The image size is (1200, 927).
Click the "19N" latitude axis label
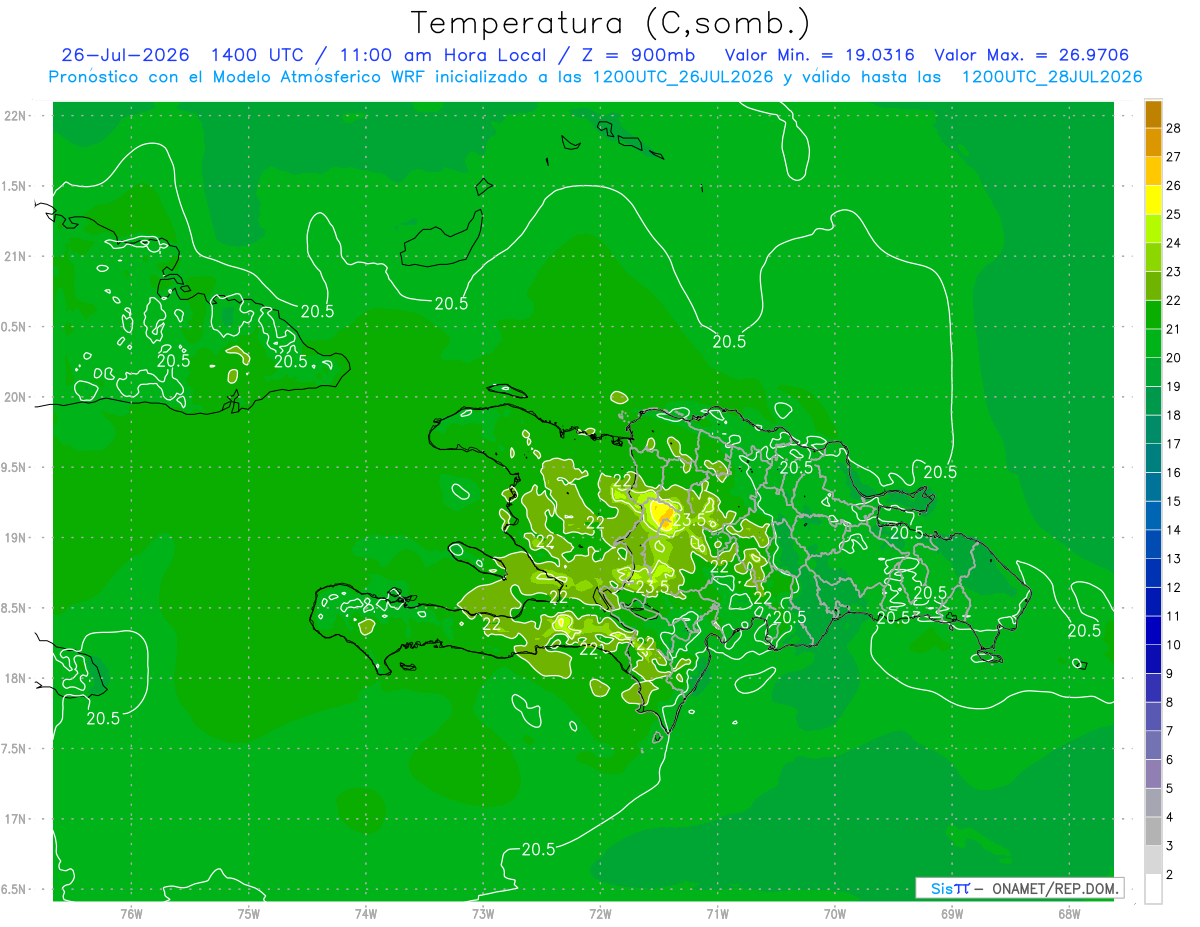[15, 537]
